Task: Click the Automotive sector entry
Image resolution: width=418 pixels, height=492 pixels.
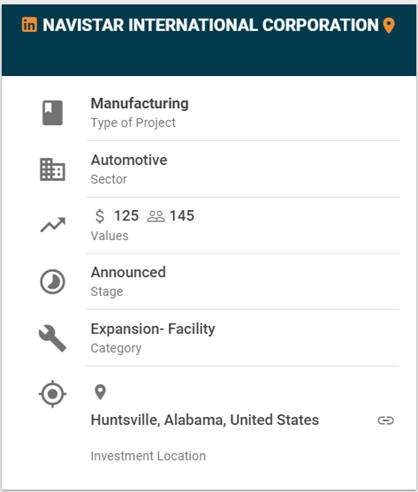Action: tap(129, 160)
